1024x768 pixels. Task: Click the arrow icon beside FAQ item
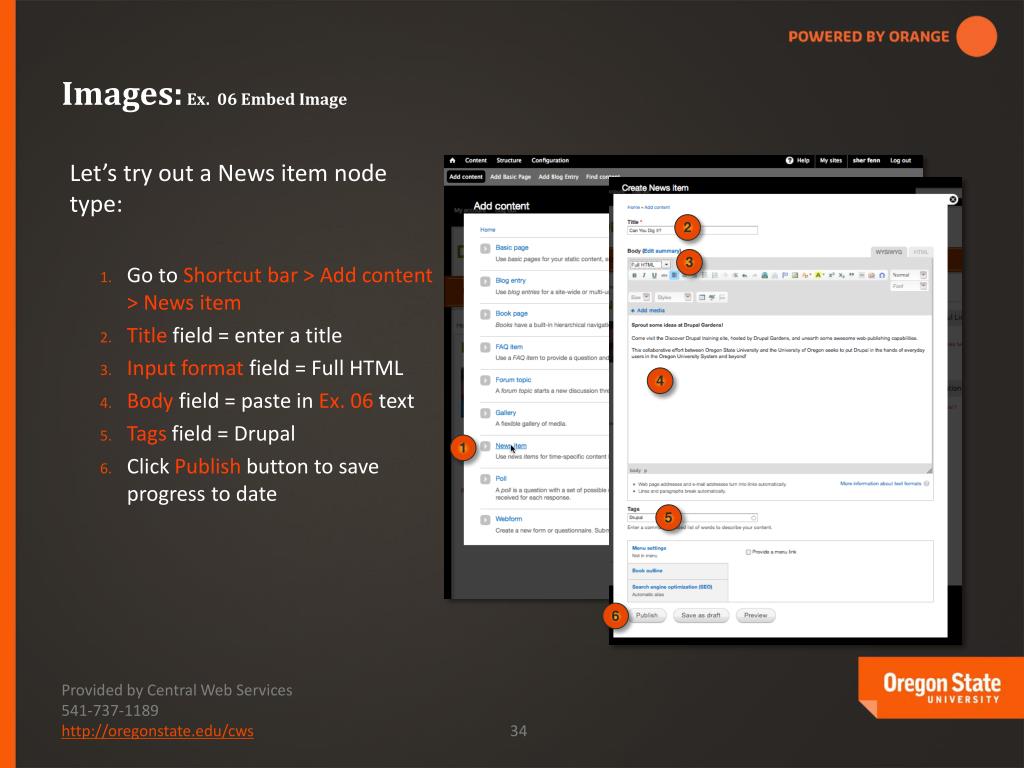point(485,347)
